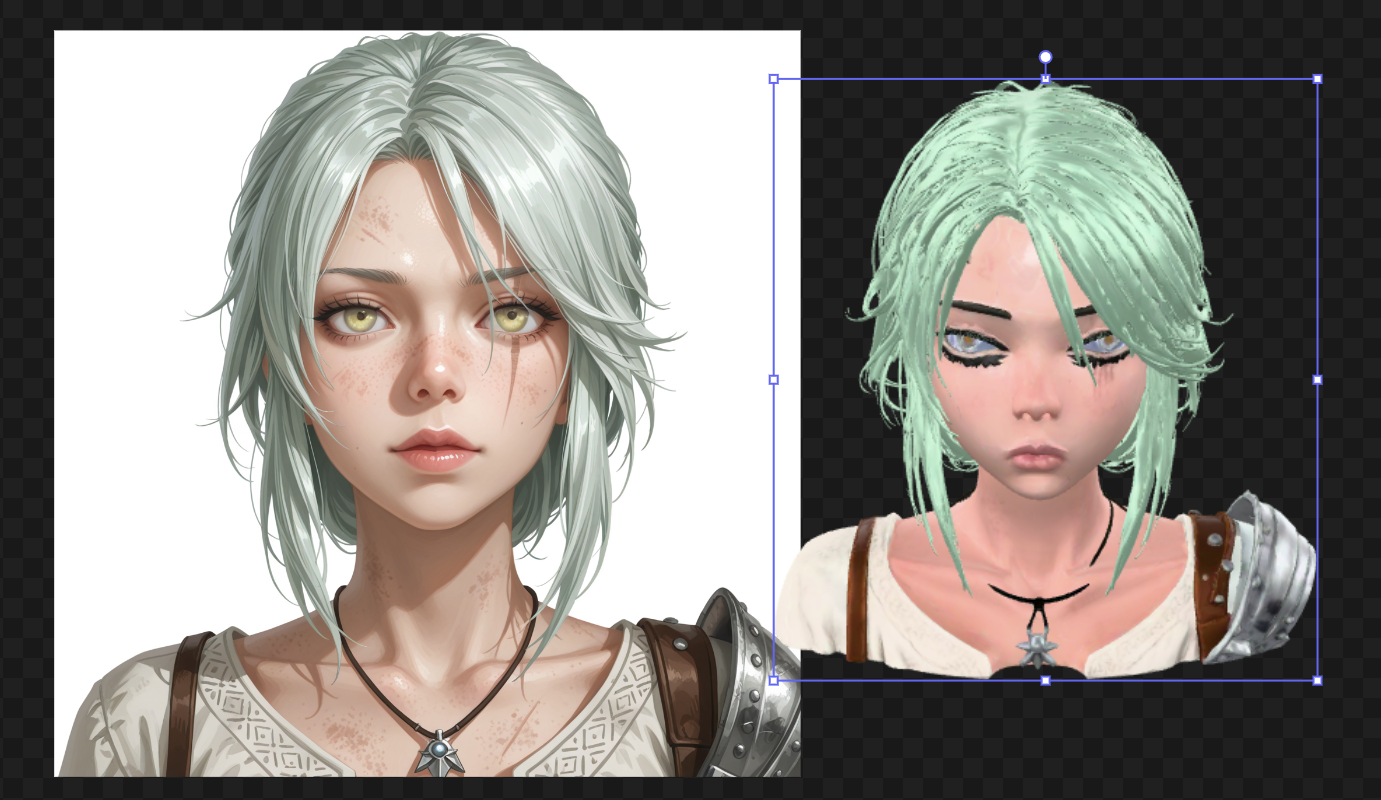Click the top-left corner handle of the selection box
This screenshot has height=800, width=1381.
(774, 78)
